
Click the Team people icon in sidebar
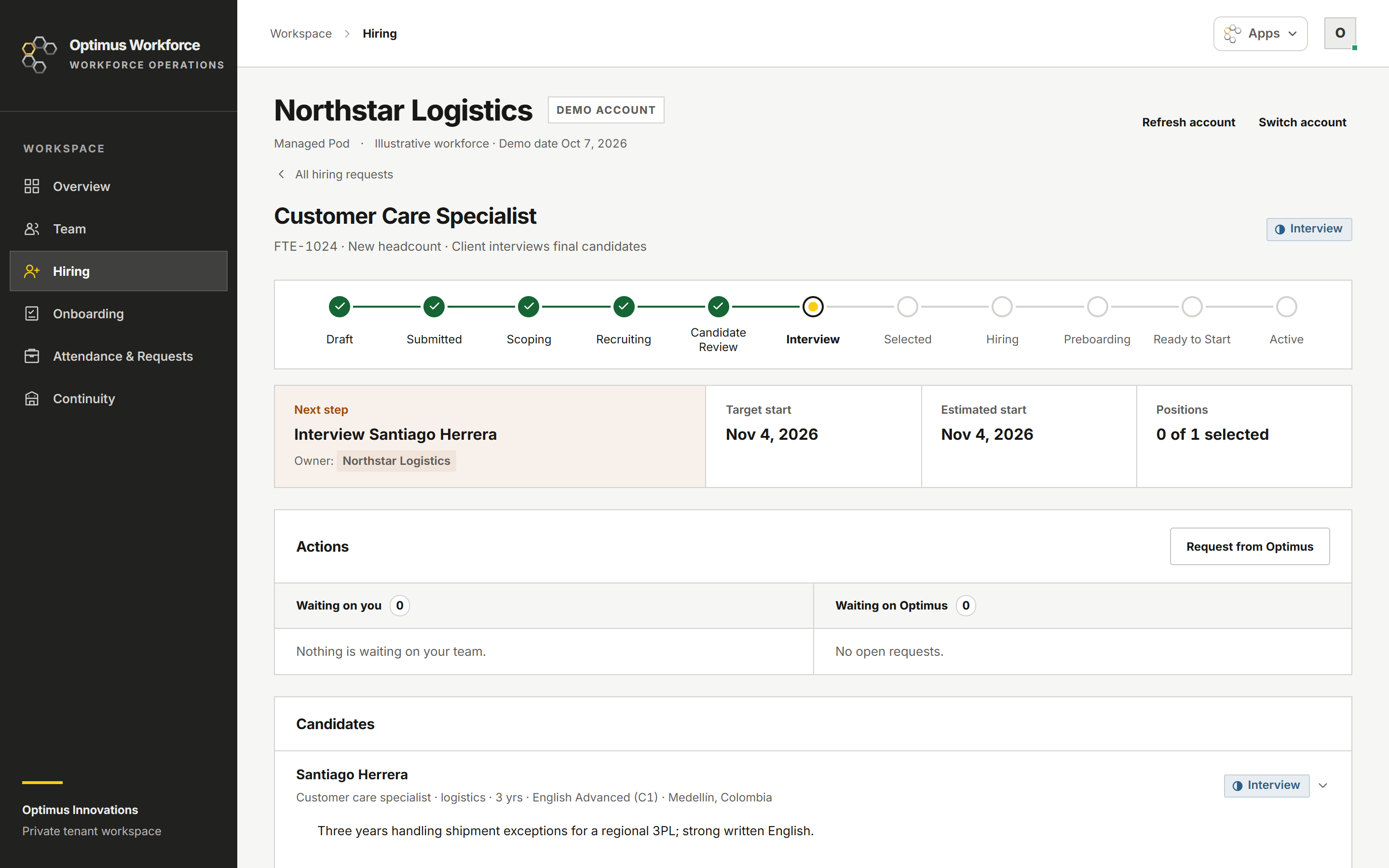click(31, 229)
